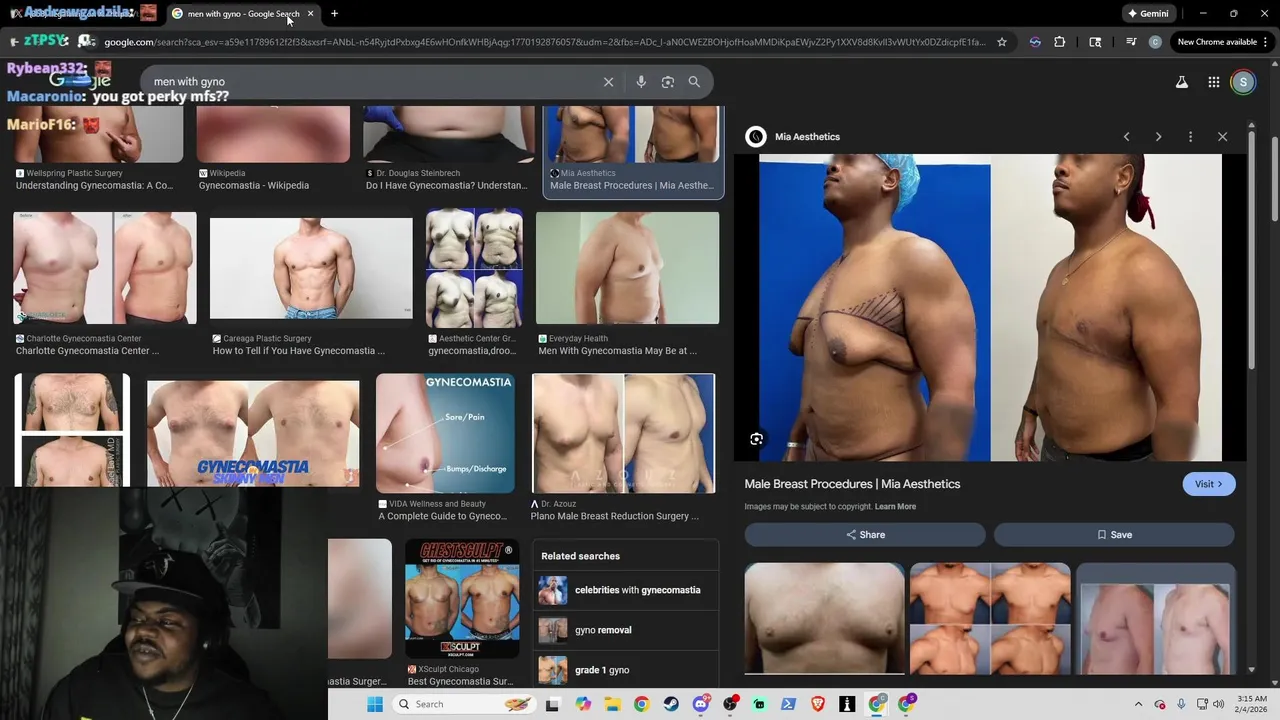Viewport: 1280px width, 720px height.
Task: Open chess app from taskbar
Action: click(x=847, y=704)
